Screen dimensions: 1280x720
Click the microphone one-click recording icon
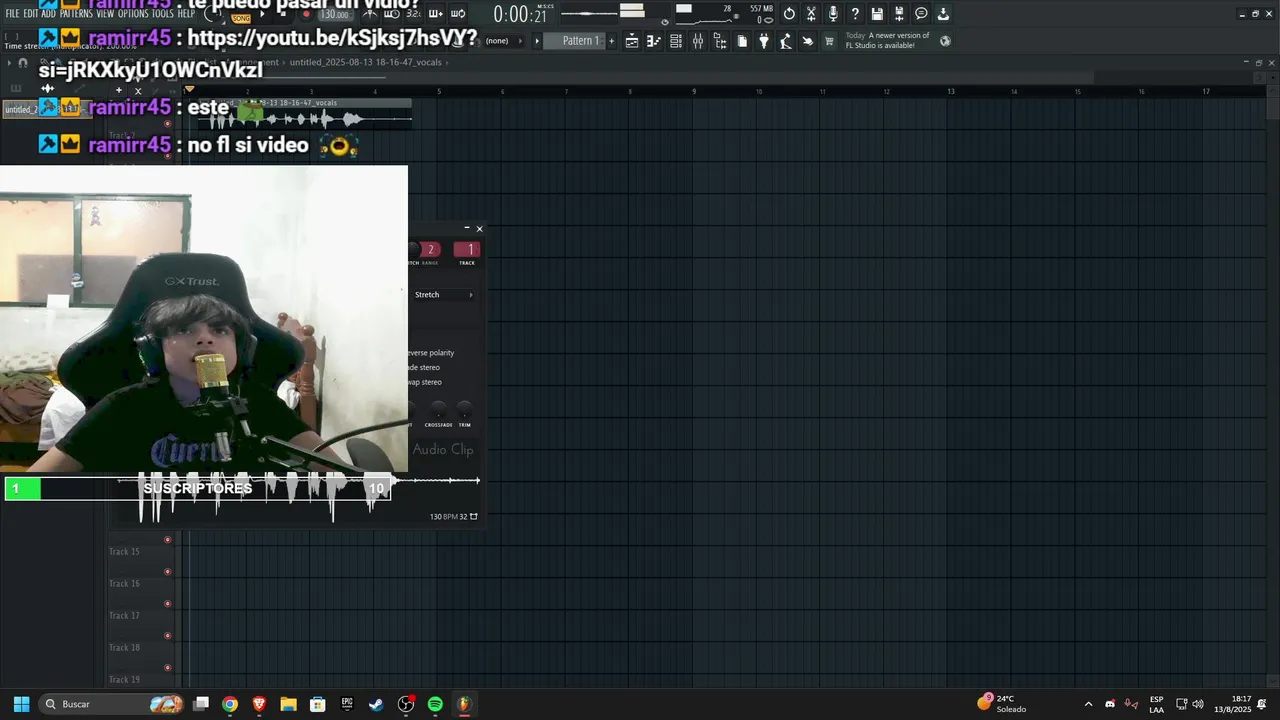[x=833, y=14]
